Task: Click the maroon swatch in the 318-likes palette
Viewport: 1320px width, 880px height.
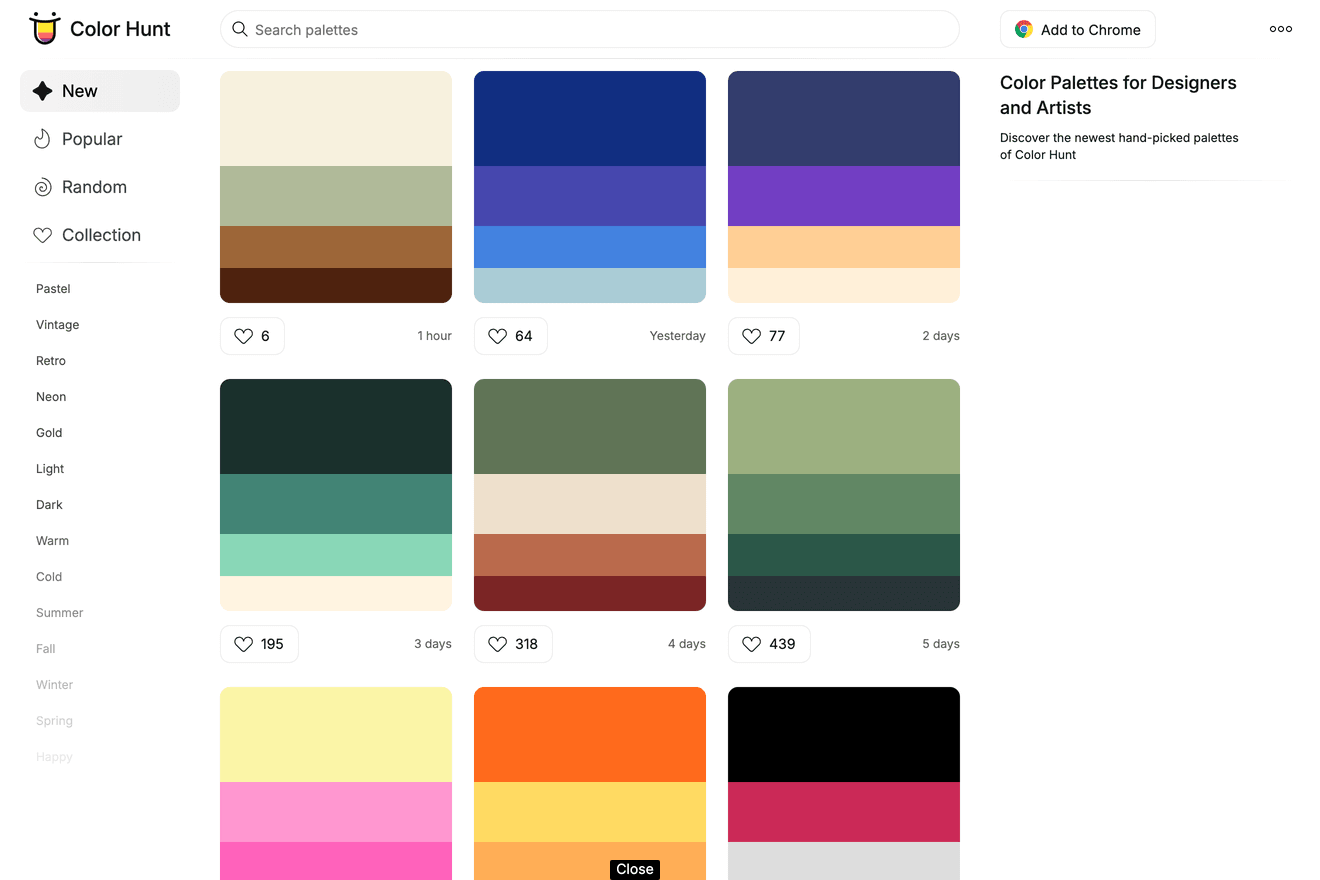Action: pyautogui.click(x=590, y=593)
